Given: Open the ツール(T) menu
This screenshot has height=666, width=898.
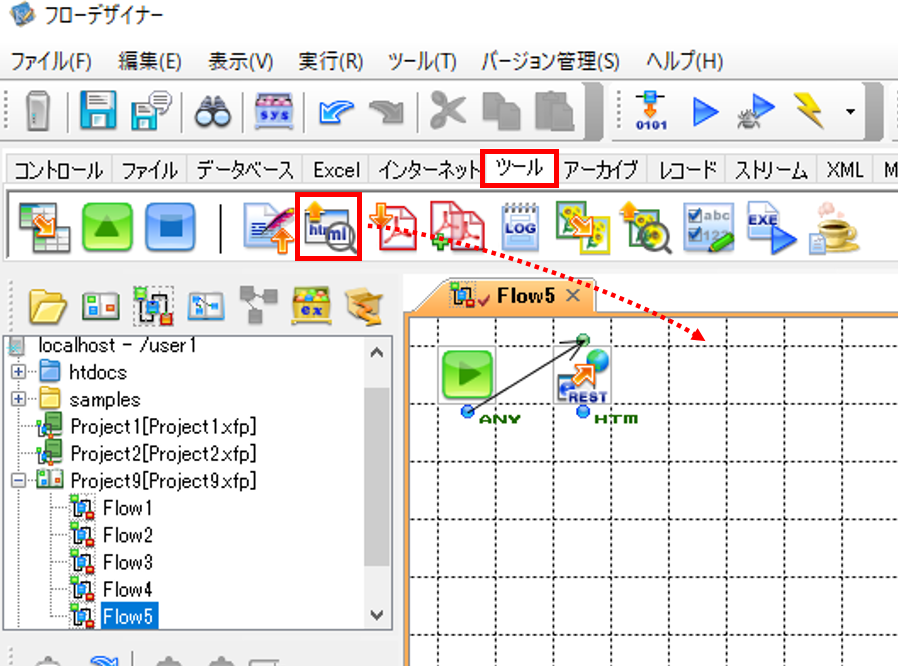Looking at the screenshot, I should [x=422, y=61].
